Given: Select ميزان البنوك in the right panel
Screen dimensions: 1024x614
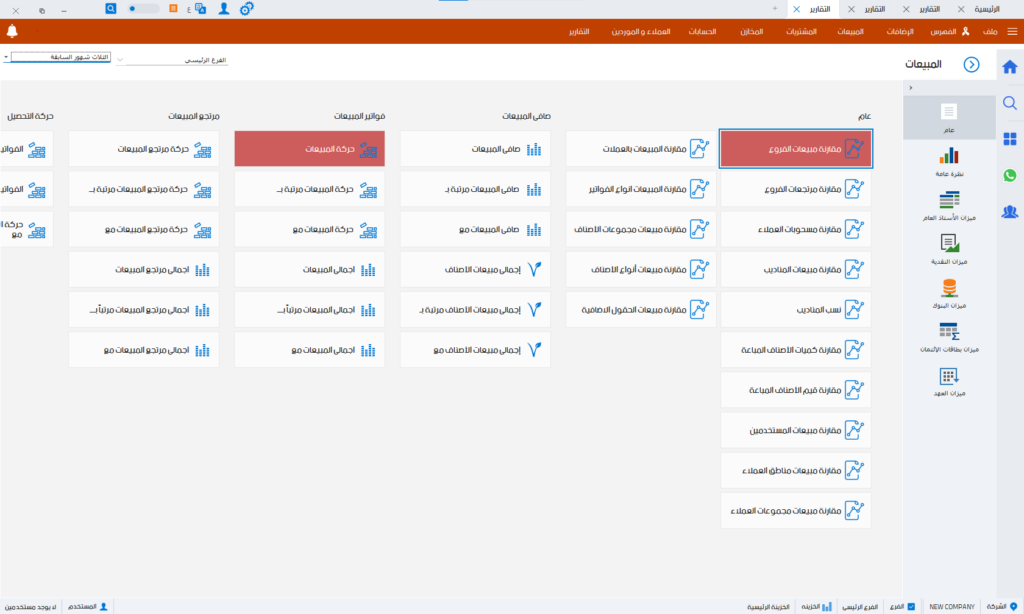Looking at the screenshot, I should tap(948, 296).
